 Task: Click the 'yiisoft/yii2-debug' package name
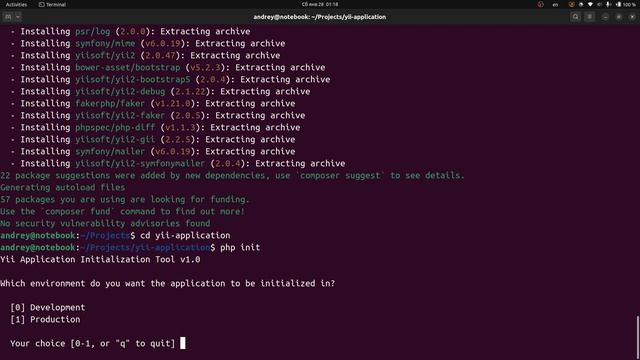coord(120,91)
